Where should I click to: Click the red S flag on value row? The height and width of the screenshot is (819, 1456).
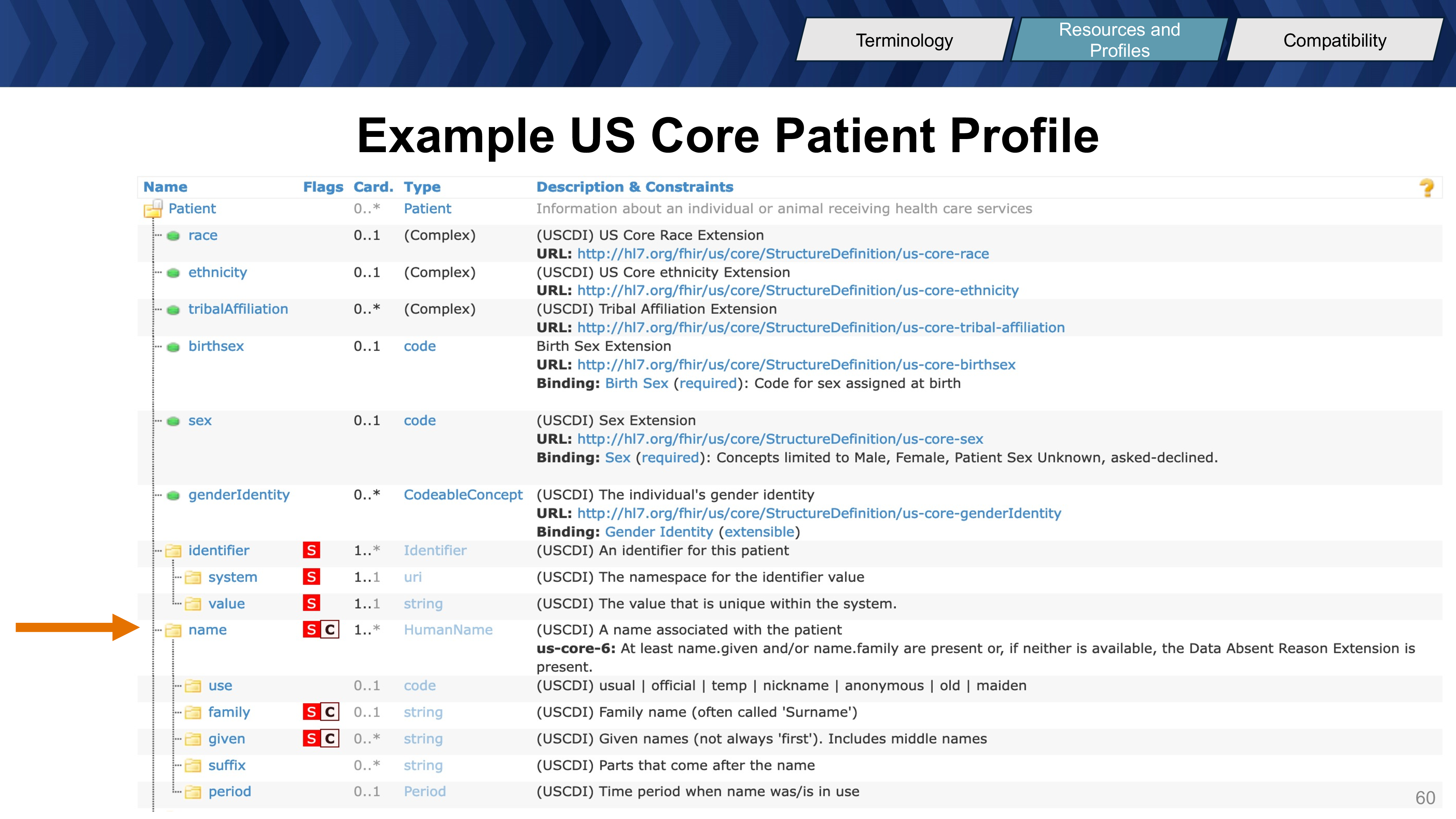pyautogui.click(x=312, y=604)
